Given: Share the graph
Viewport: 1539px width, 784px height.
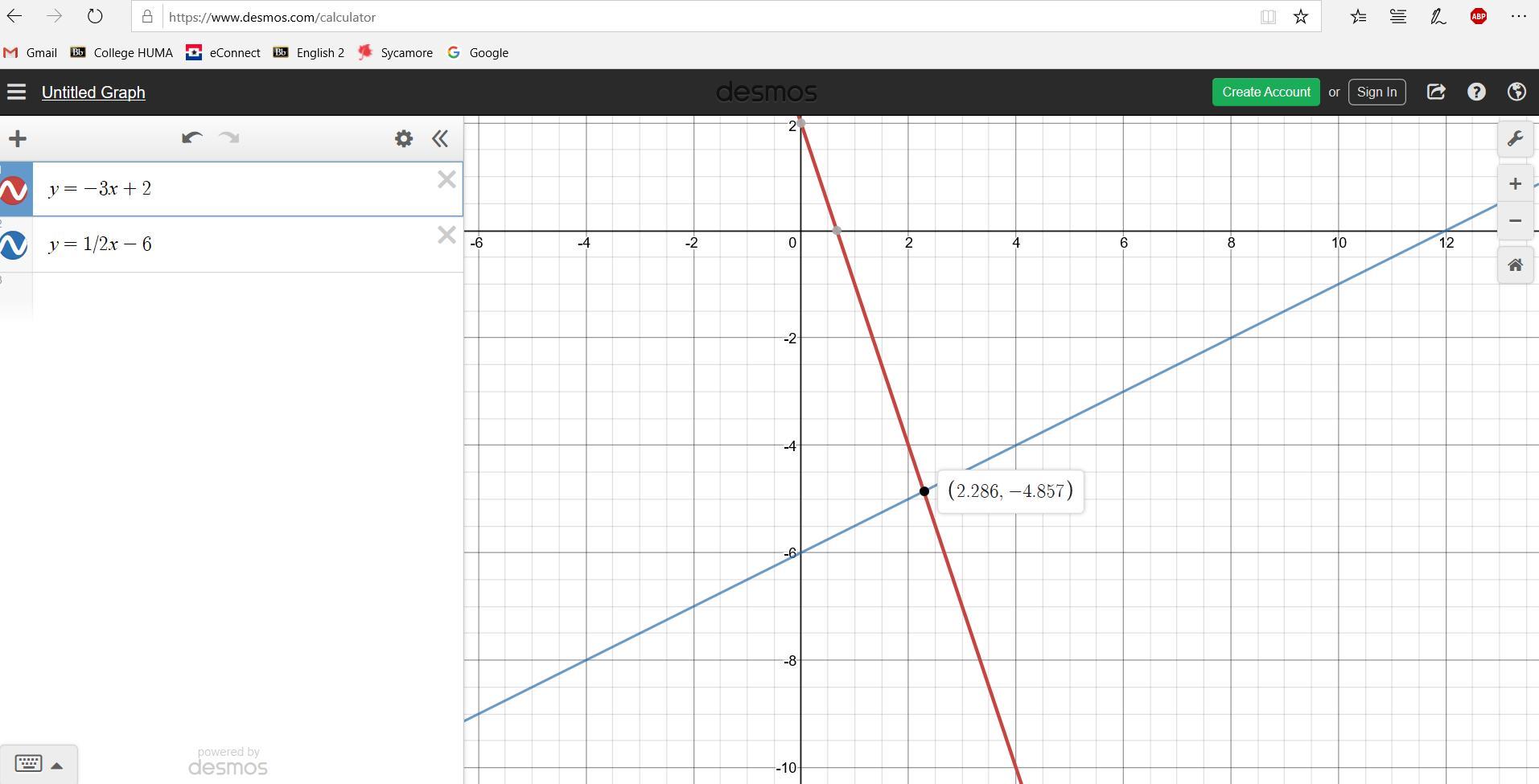Looking at the screenshot, I should point(1436,92).
